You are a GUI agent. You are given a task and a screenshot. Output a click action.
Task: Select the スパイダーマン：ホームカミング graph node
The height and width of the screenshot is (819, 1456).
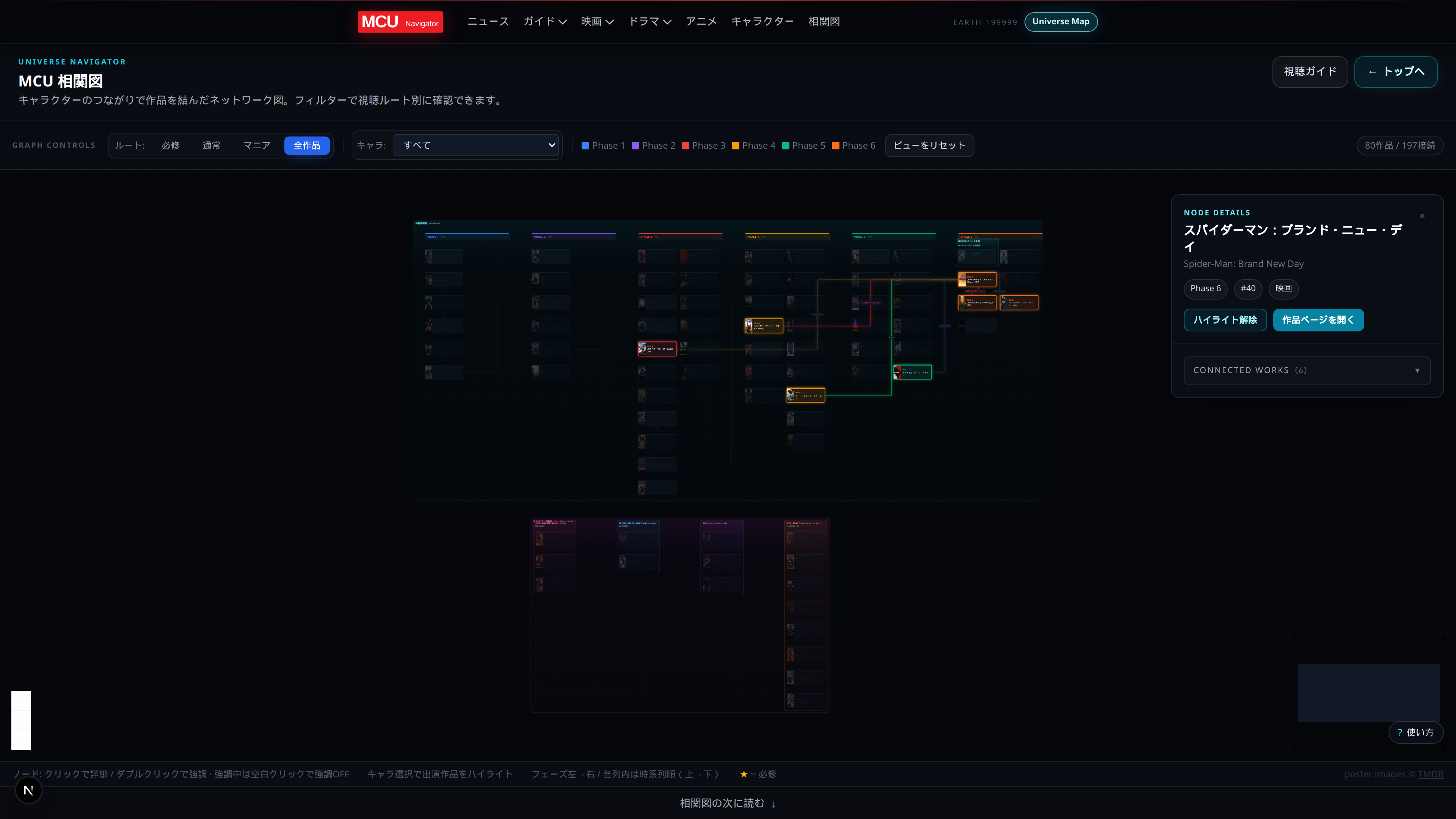point(657,349)
